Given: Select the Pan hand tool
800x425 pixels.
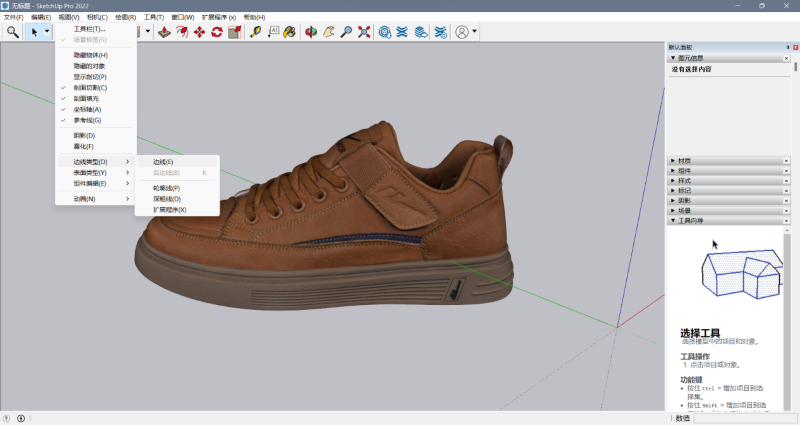Looking at the screenshot, I should [x=329, y=32].
